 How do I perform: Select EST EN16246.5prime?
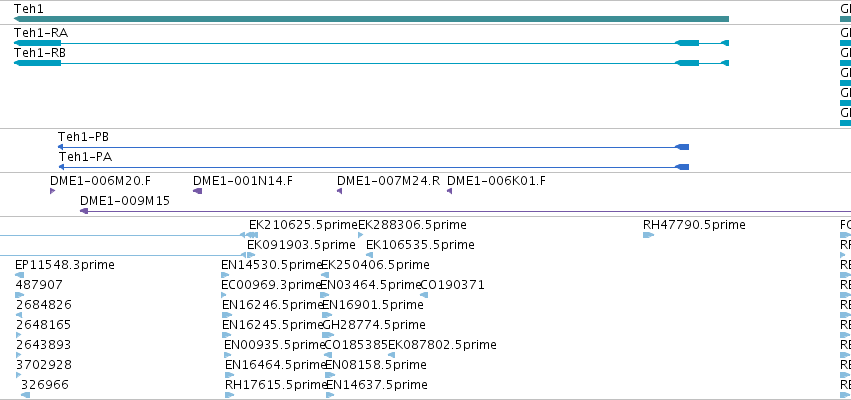(273, 305)
